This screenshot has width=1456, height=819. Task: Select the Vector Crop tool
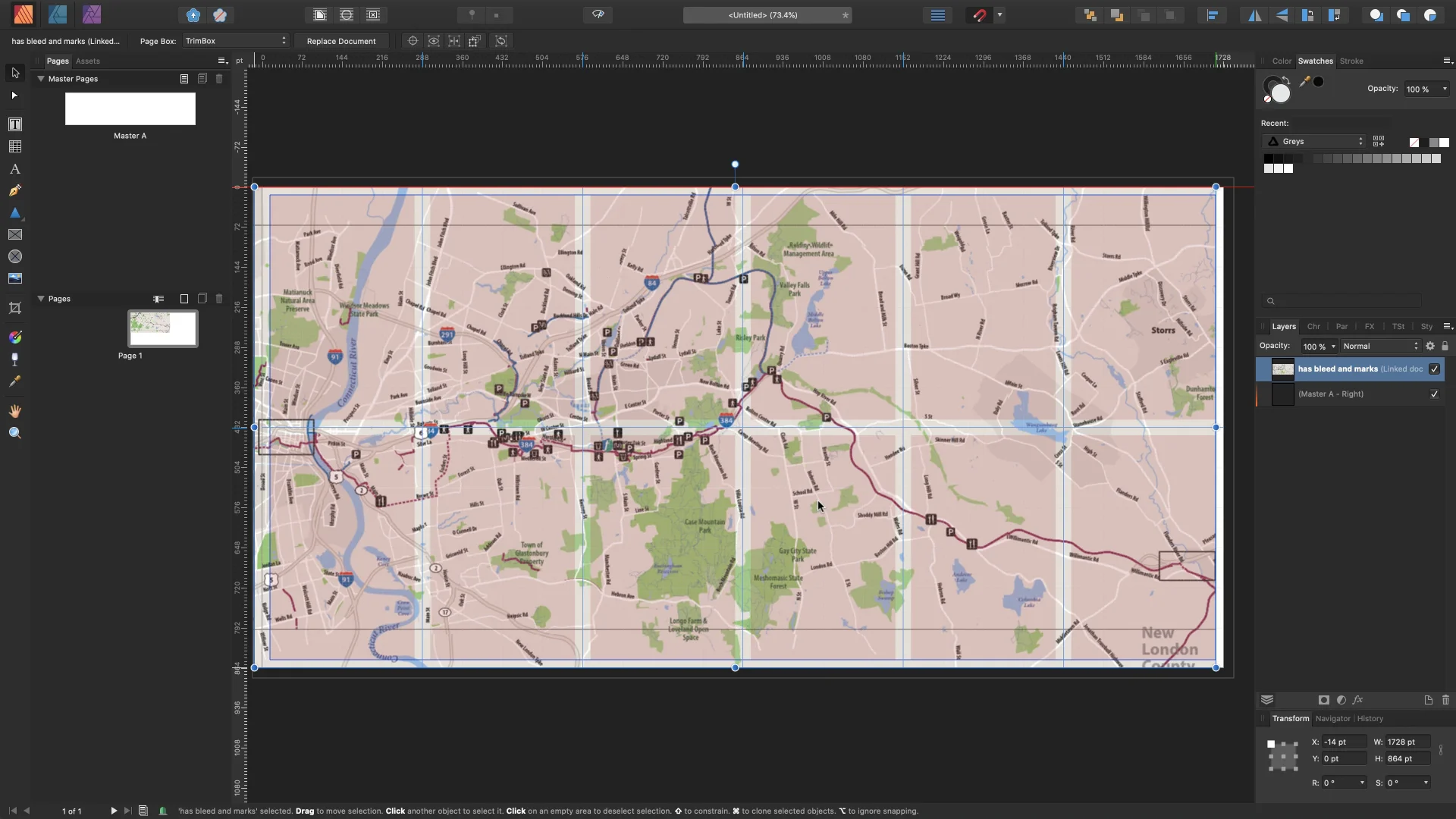tap(14, 308)
